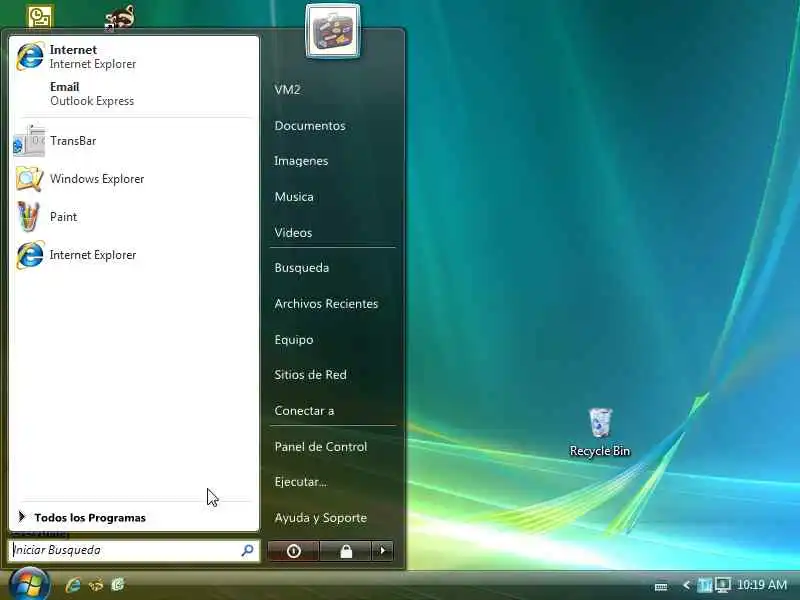
Task: Open Internet Explorer from the pinned Internet entry
Action: click(134, 57)
